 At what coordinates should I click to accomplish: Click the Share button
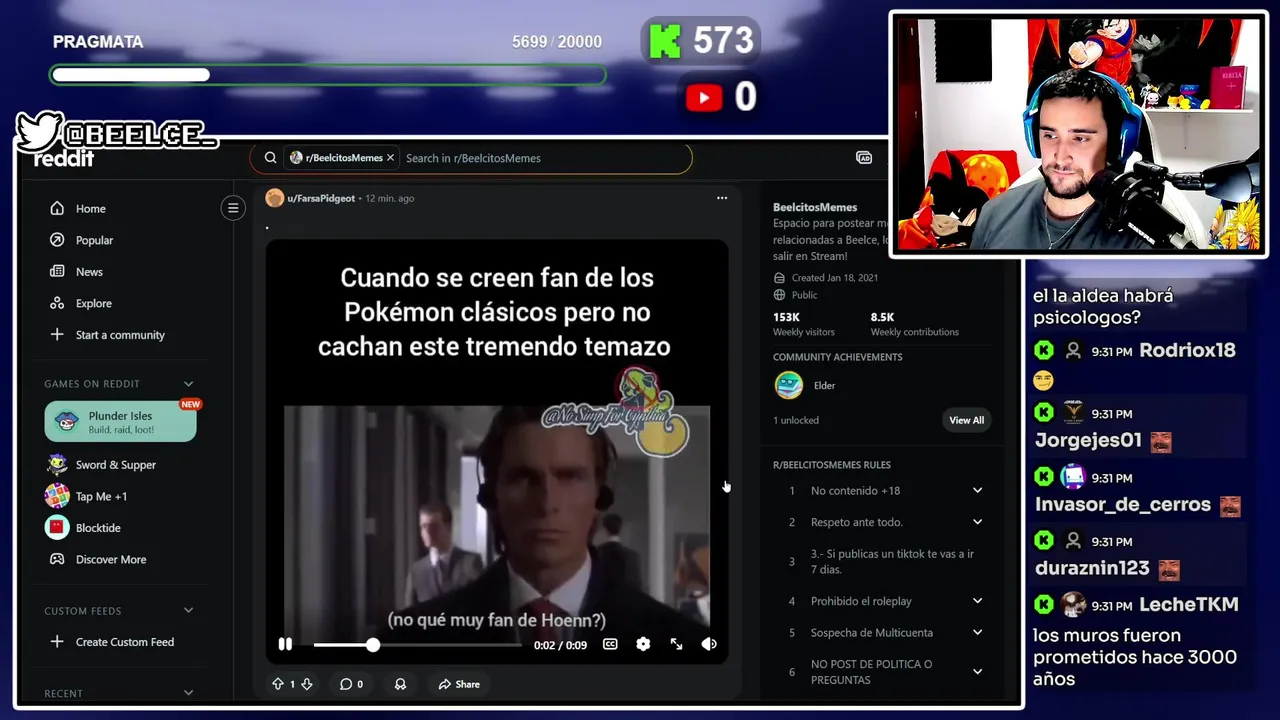(x=459, y=684)
